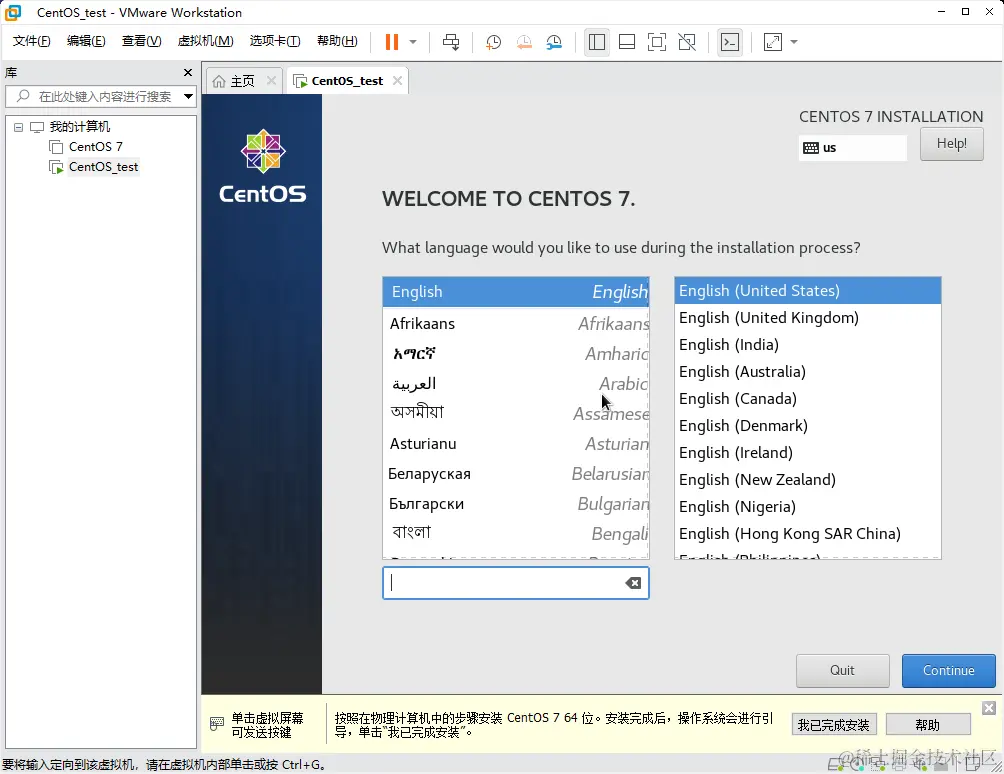Click the 我已完成安装 button

point(834,723)
